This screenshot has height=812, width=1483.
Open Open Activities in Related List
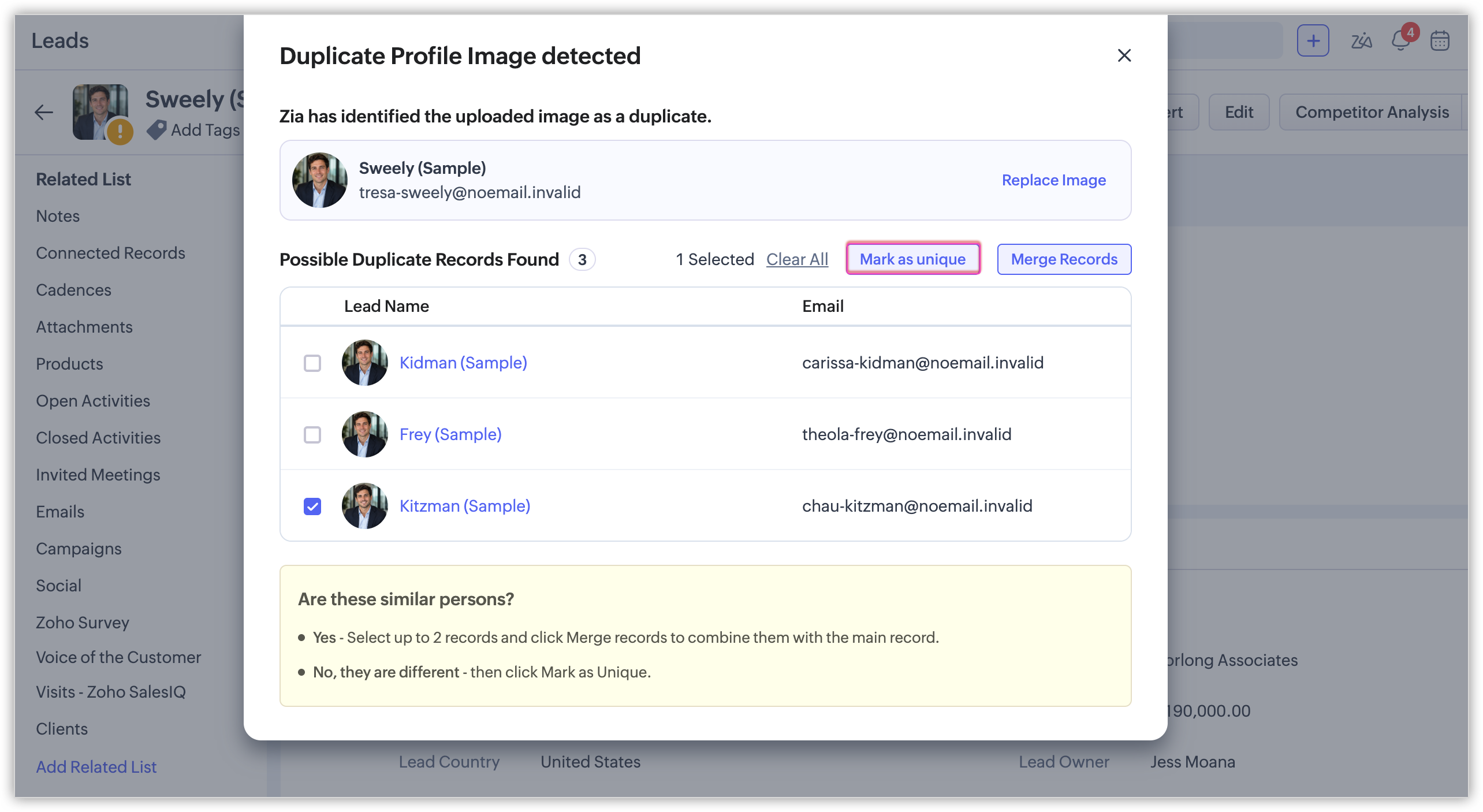coord(93,401)
